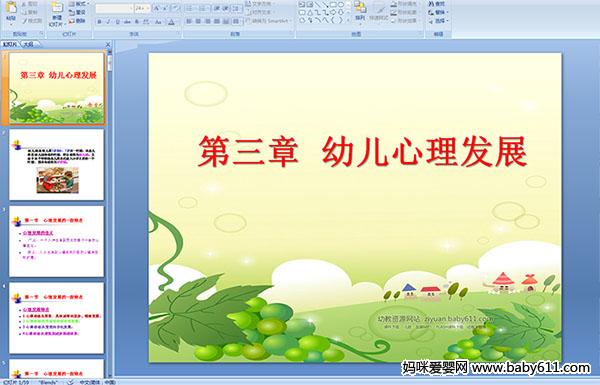Toggle Underline formatting
The width and height of the screenshot is (600, 385).
(x=117, y=22)
